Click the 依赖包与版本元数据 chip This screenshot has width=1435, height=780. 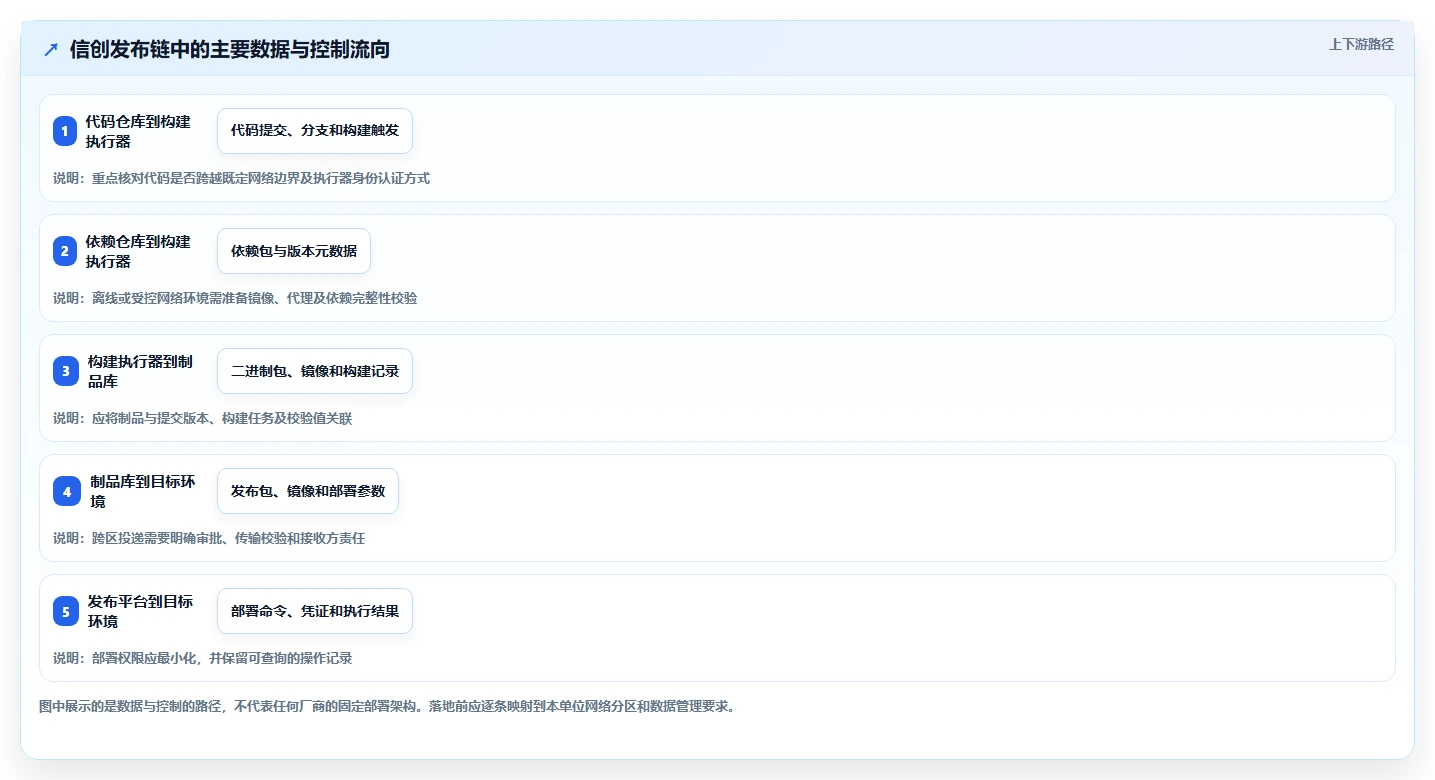tap(294, 251)
